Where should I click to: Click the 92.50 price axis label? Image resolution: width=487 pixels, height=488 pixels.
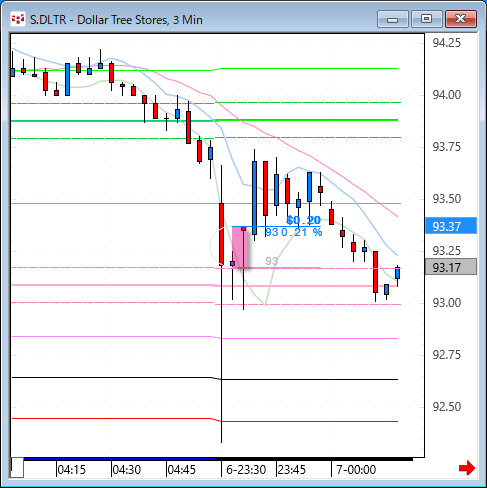click(x=447, y=407)
